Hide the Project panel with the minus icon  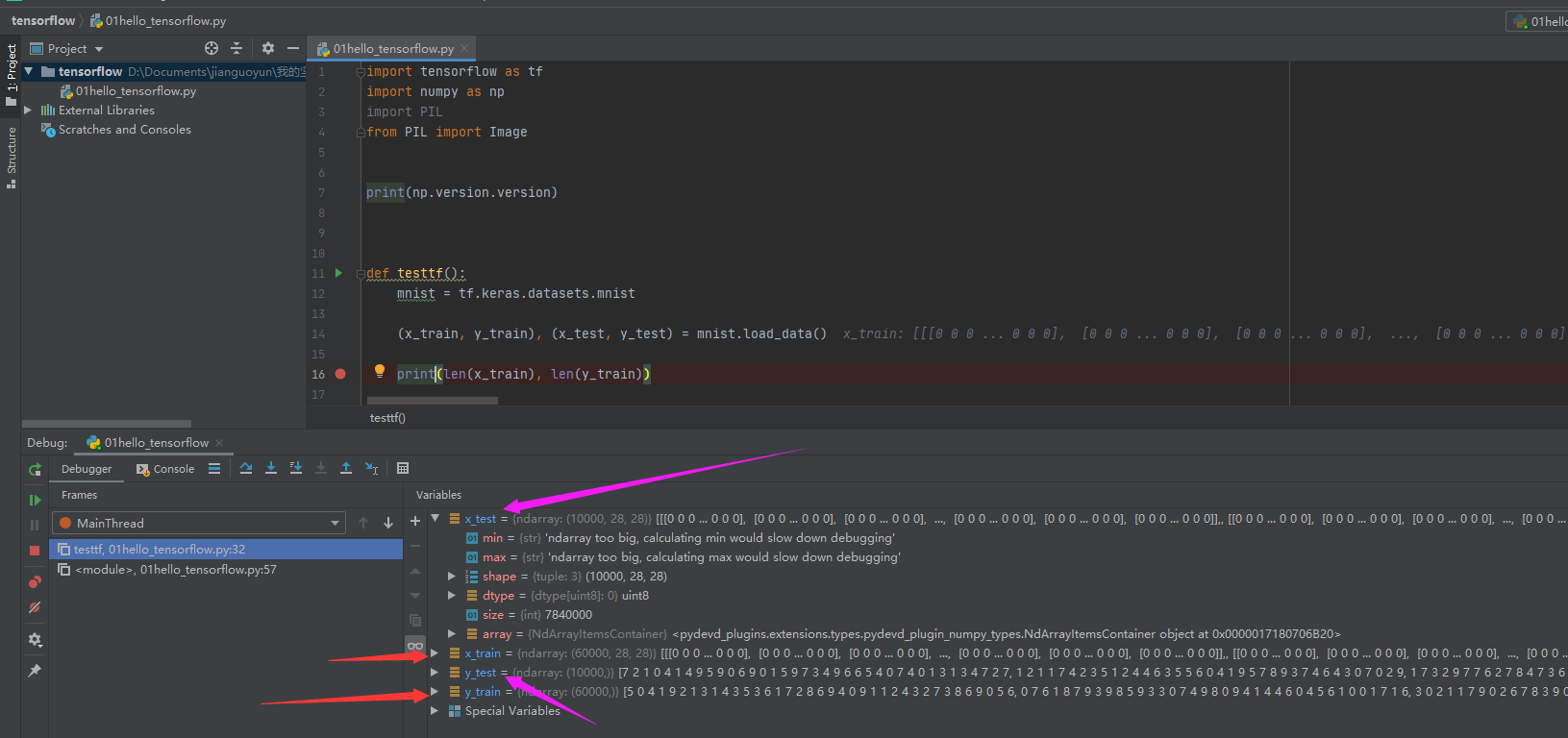click(293, 48)
